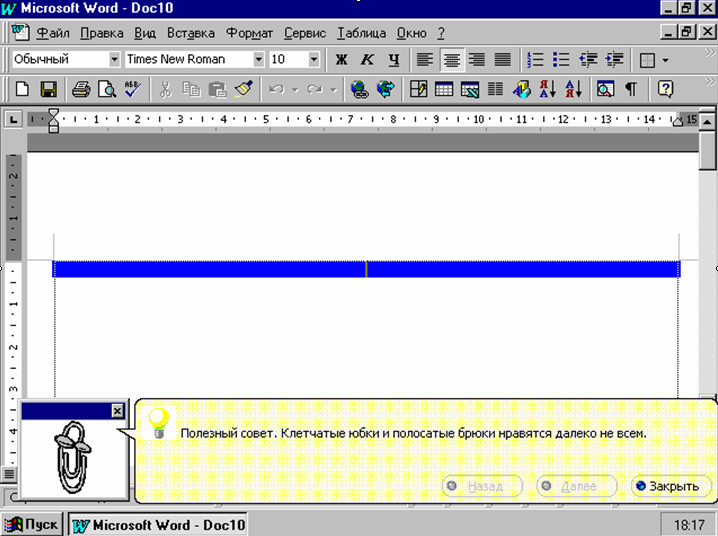Click the Columns toolbar icon
The height and width of the screenshot is (536, 718).
click(493, 89)
